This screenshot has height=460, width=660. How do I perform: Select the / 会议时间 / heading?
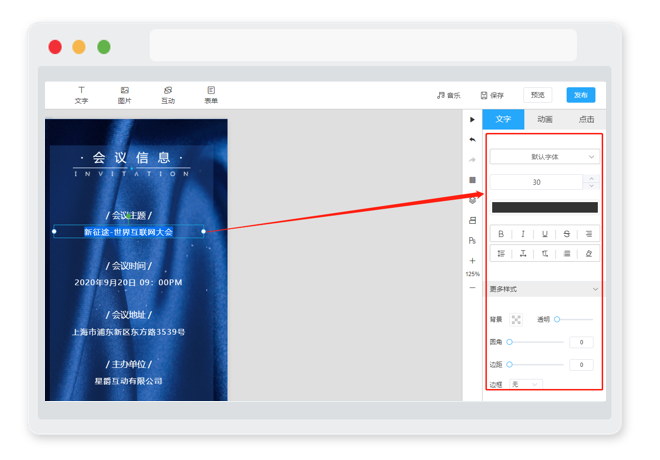[x=128, y=266]
